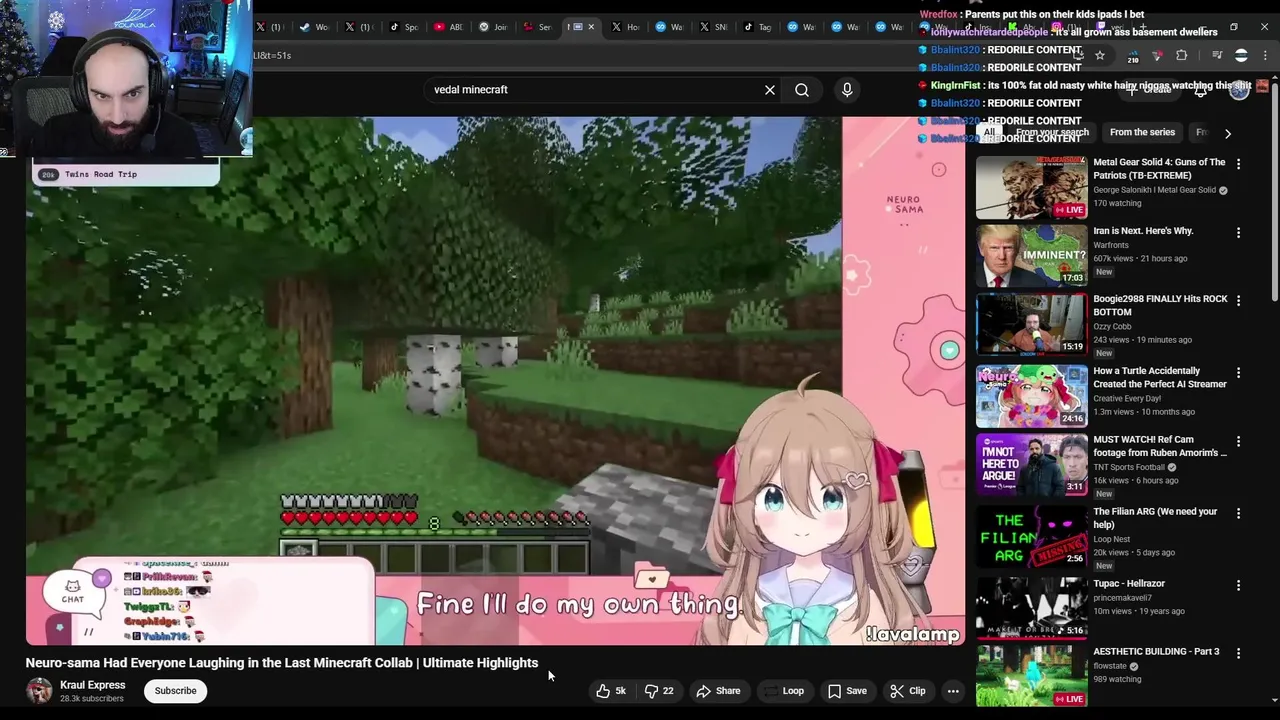
Task: Click the 'TNT Sports Football' channel name
Action: [x=1129, y=467]
